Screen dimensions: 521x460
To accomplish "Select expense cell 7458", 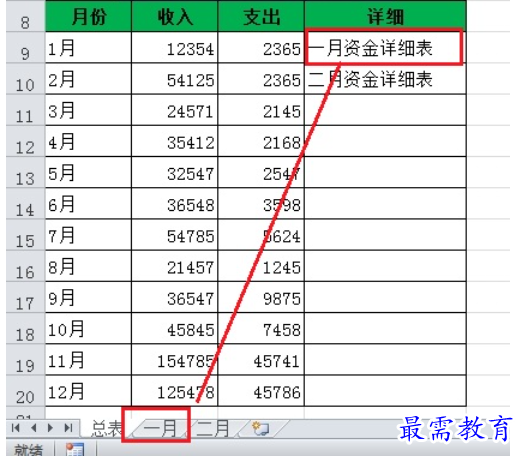I will 261,328.
